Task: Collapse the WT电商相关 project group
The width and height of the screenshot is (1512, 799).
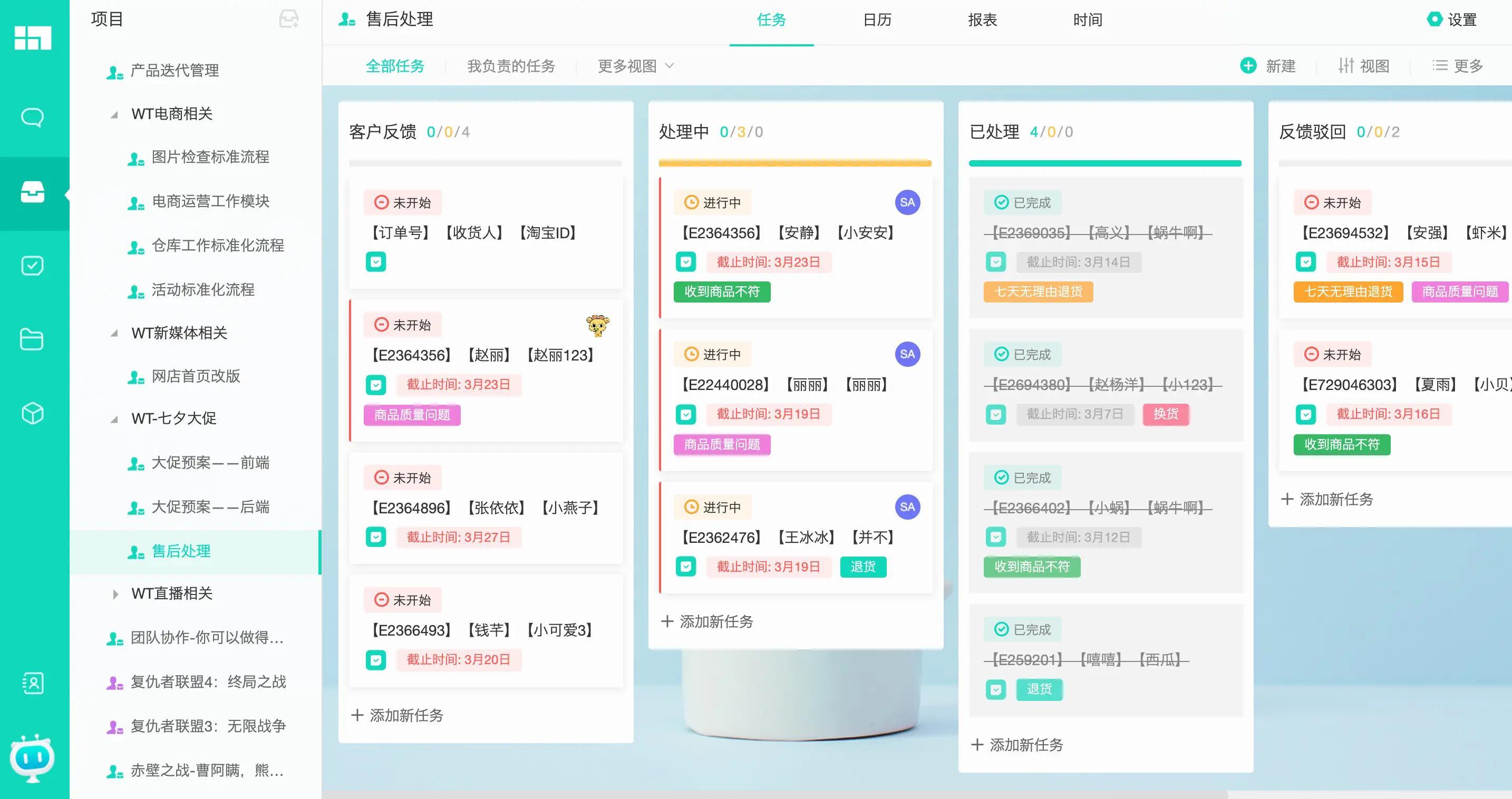Action: pyautogui.click(x=114, y=114)
